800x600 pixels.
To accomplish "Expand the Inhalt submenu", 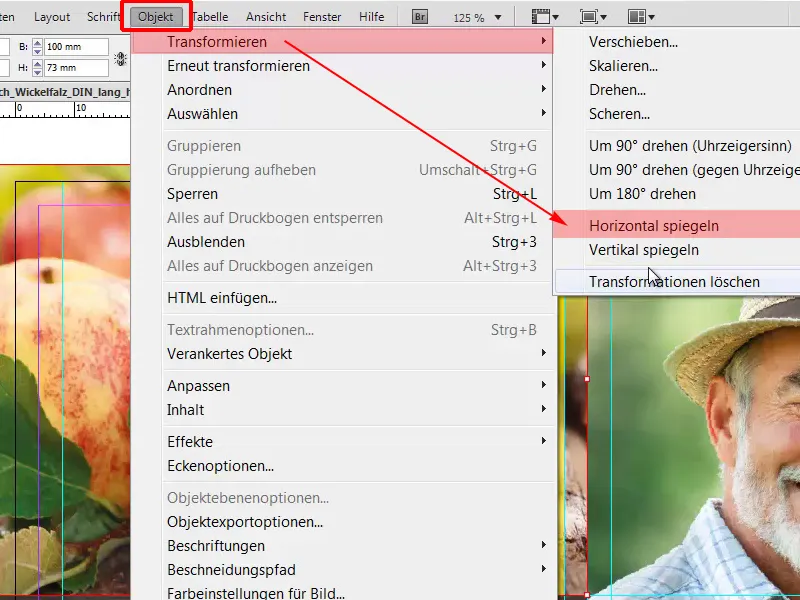I will [342, 410].
